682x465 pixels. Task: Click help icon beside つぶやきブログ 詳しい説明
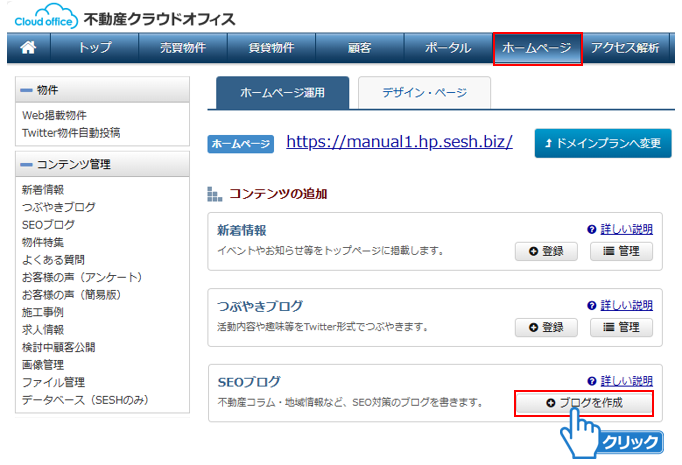click(592, 305)
